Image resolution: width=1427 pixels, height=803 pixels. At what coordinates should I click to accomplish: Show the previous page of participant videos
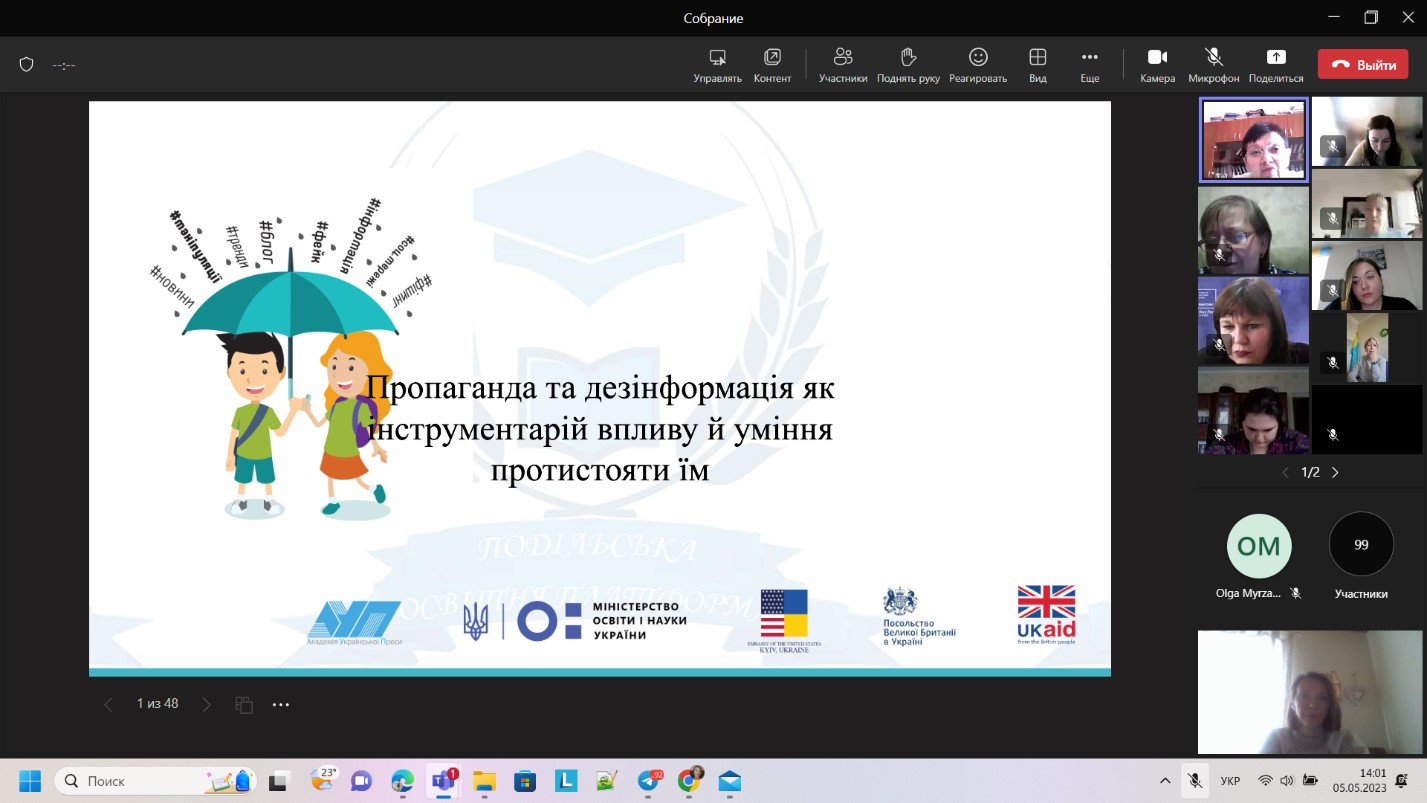coord(1286,473)
